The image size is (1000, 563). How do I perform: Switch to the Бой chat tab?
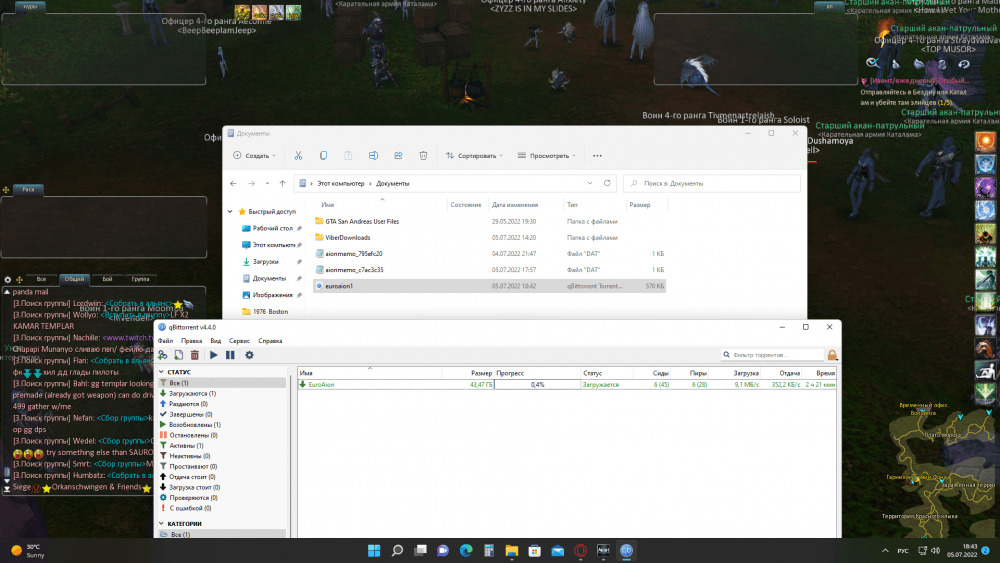[x=107, y=279]
